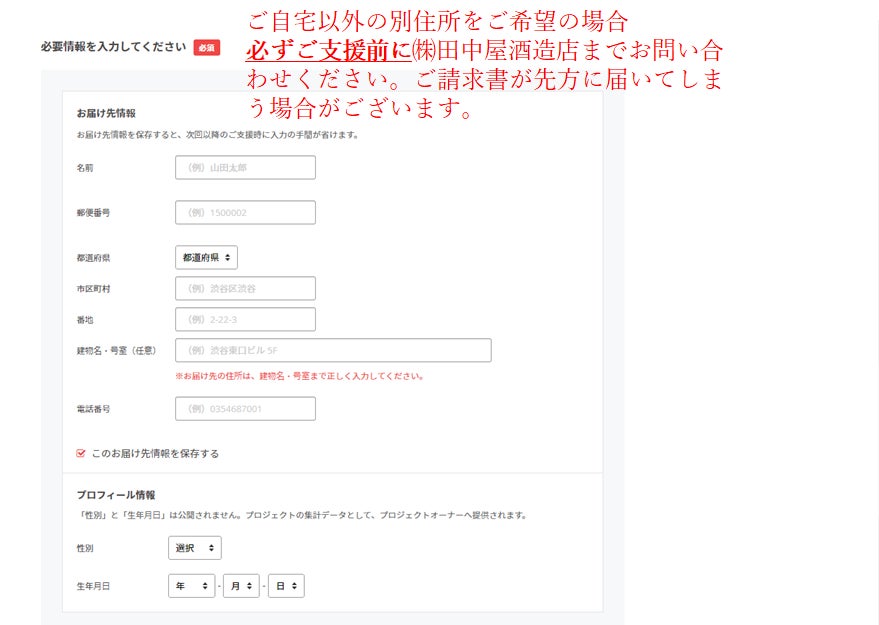Open the 年 birth year dropdown
The image size is (879, 625).
pyautogui.click(x=191, y=586)
